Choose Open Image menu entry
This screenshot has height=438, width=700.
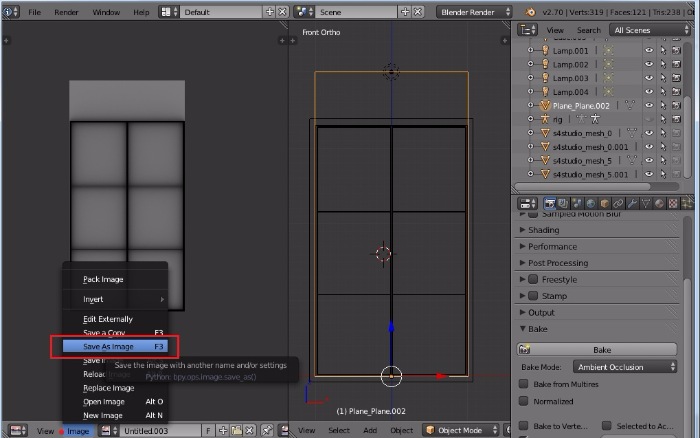click(115, 401)
